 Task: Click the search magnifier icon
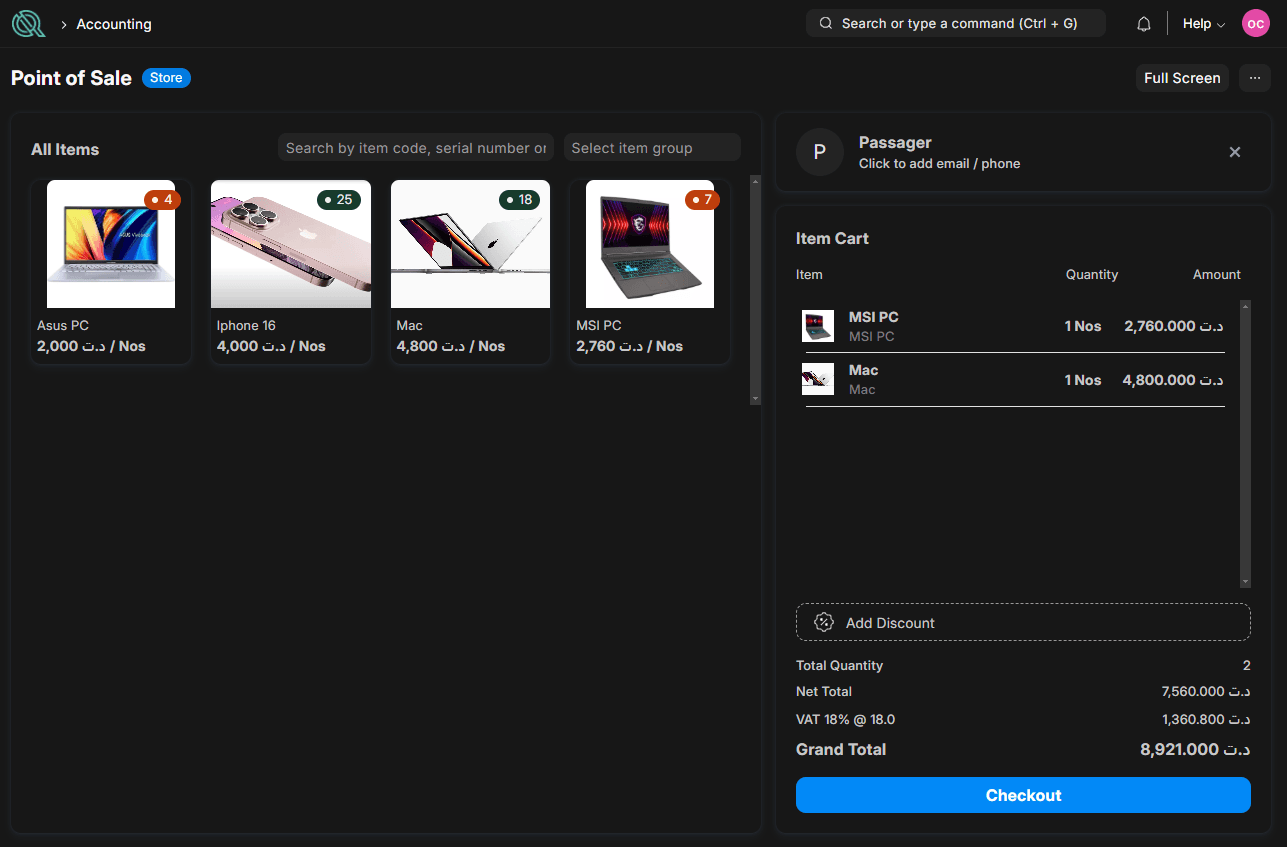[x=826, y=23]
